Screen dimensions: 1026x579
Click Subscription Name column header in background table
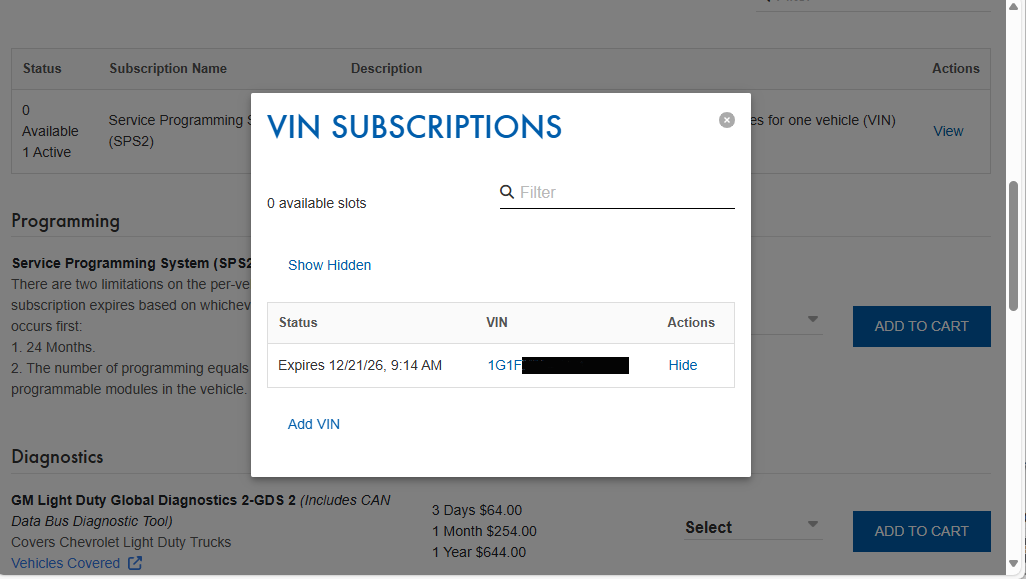click(x=168, y=69)
